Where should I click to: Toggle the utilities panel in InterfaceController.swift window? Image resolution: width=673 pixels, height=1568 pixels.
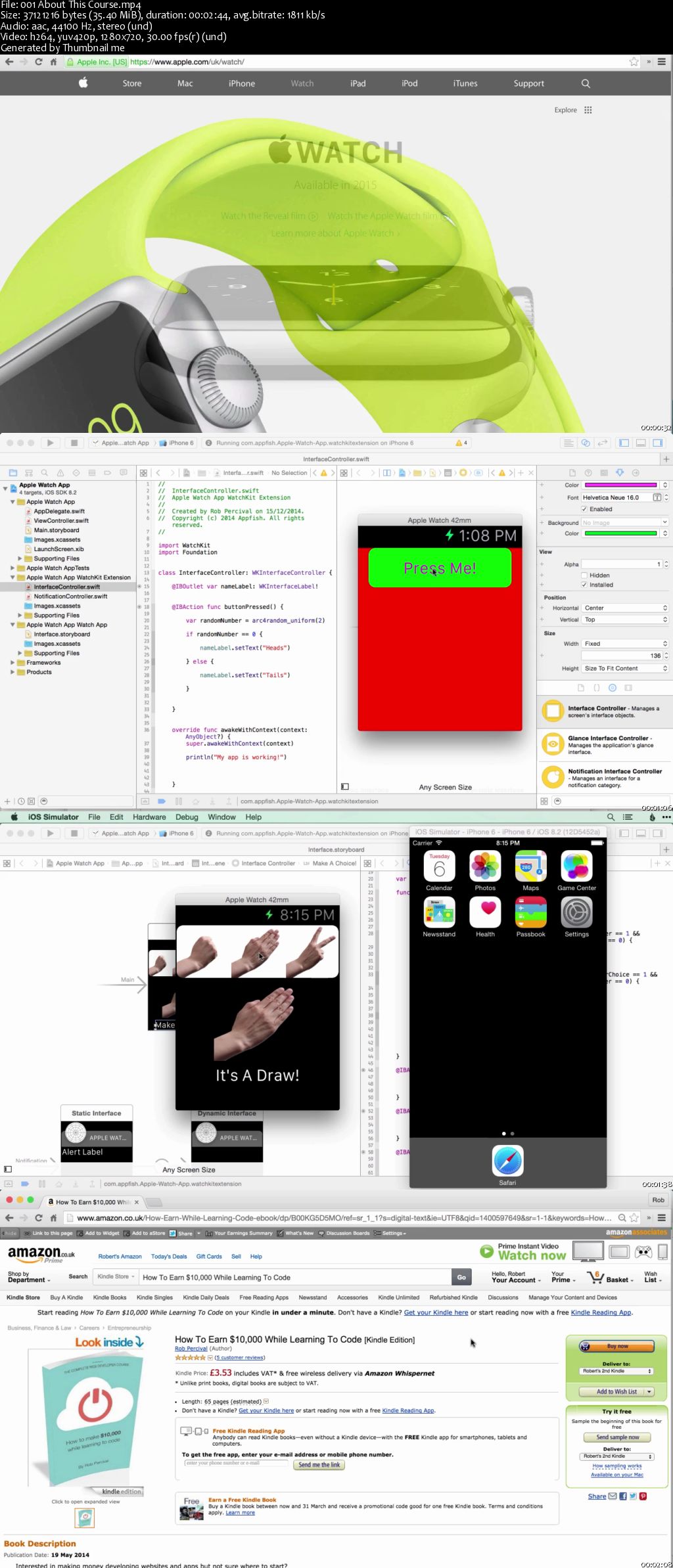pos(657,443)
